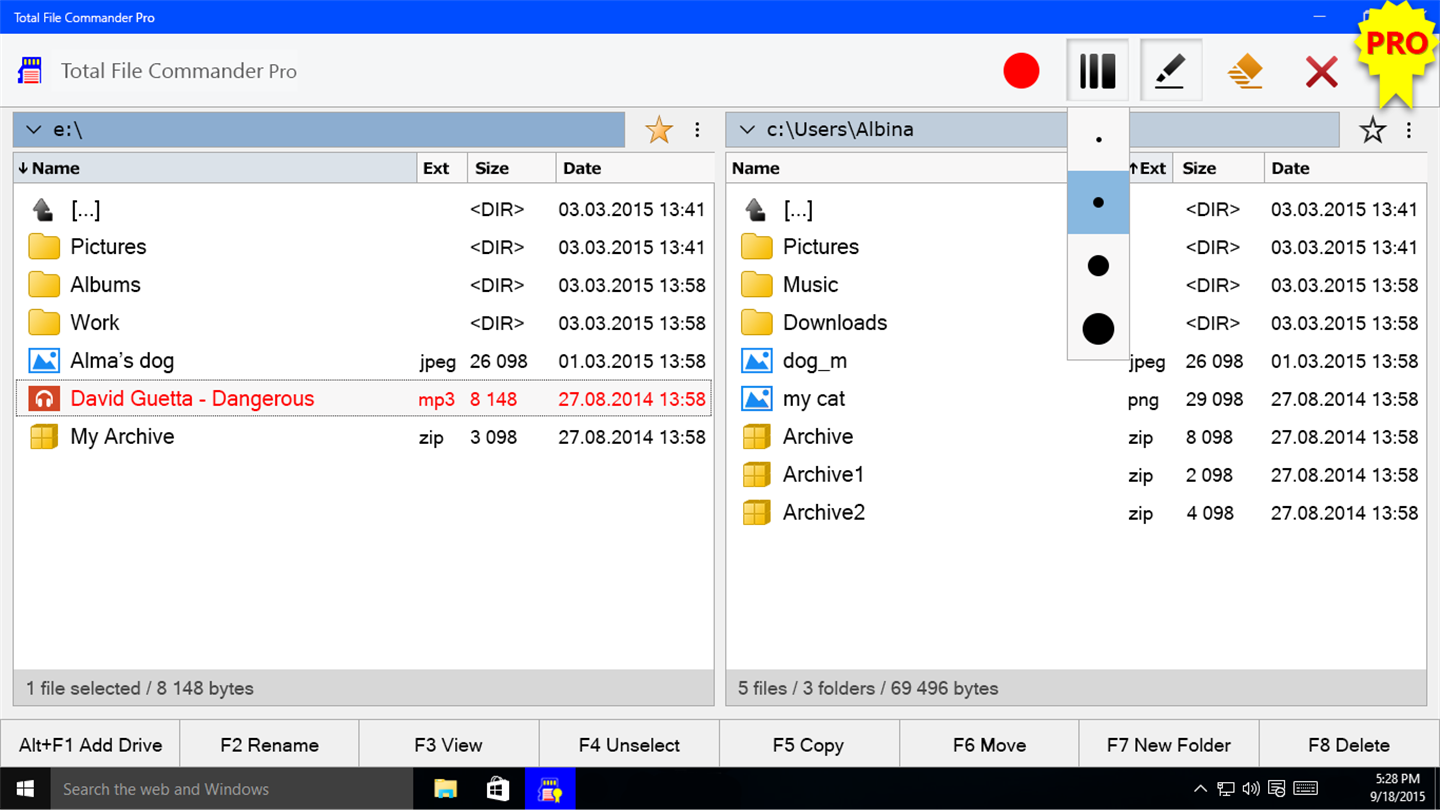The image size is (1440, 810).
Task: Select 'Archive2' file name
Action: (824, 513)
